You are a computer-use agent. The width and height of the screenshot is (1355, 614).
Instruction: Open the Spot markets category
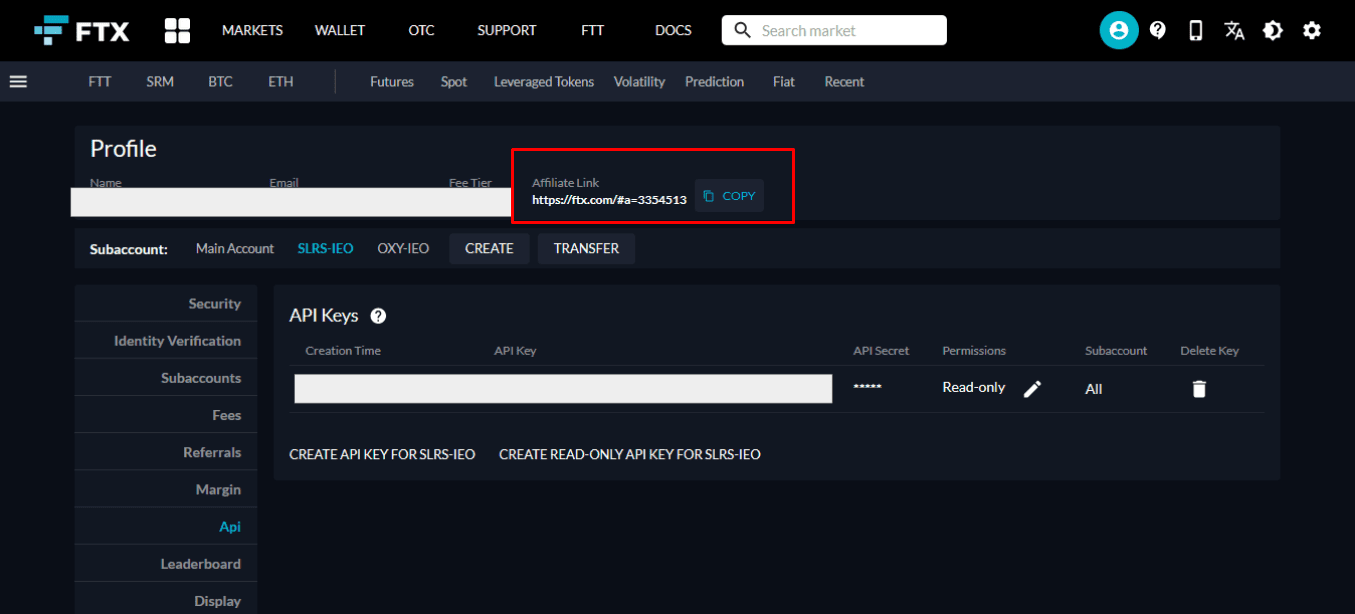coord(454,82)
